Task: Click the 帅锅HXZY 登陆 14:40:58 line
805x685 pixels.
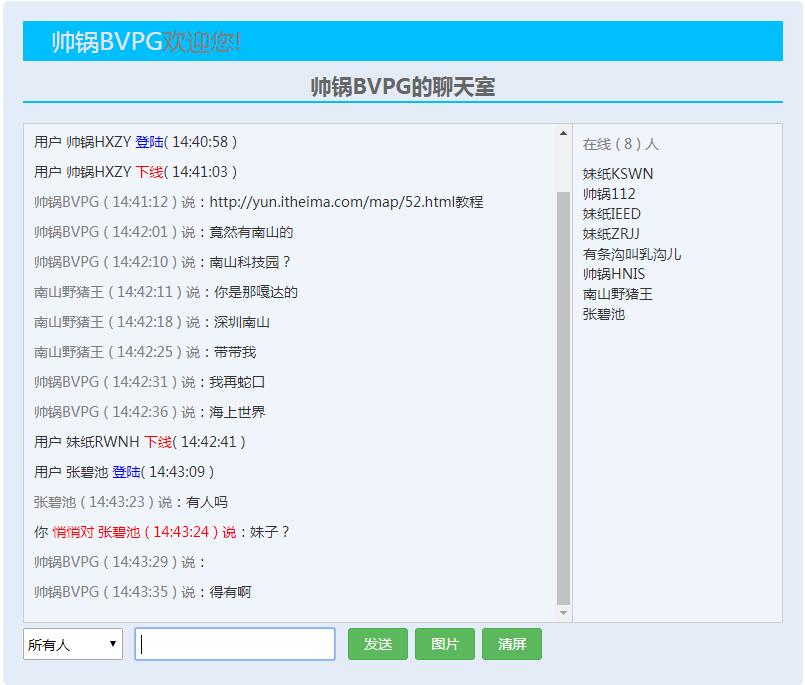Action: 136,142
